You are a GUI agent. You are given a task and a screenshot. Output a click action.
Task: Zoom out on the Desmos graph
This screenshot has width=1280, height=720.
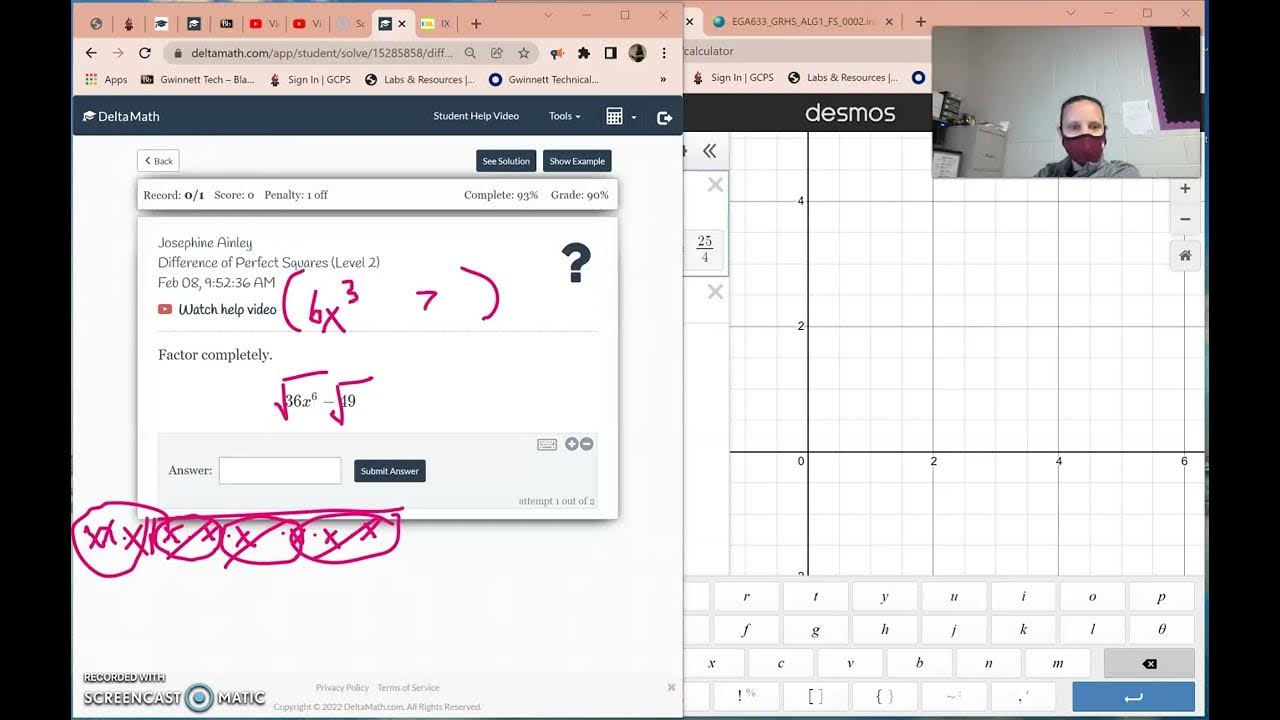1185,219
